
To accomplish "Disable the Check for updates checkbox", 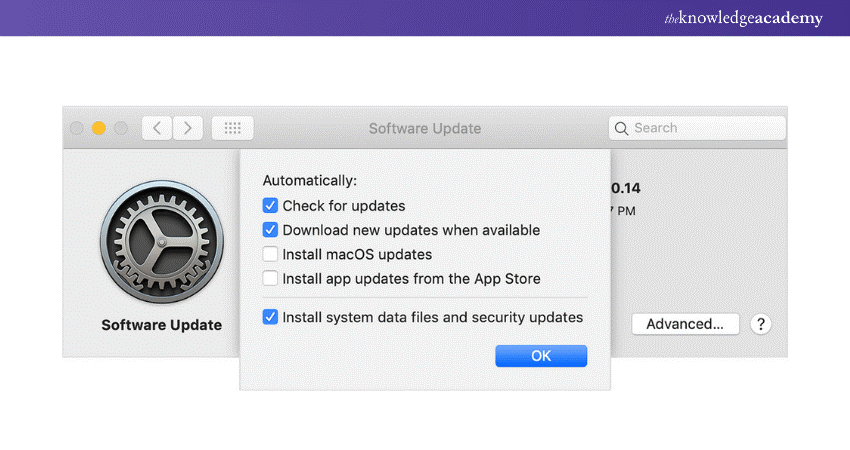I will pyautogui.click(x=270, y=206).
